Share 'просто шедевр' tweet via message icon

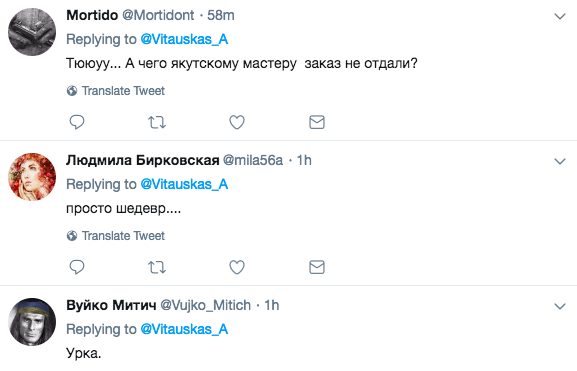317,267
